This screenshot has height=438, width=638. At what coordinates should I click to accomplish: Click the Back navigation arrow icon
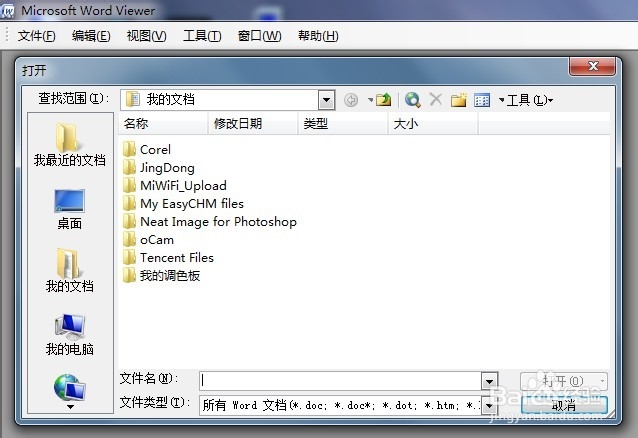pyautogui.click(x=351, y=100)
